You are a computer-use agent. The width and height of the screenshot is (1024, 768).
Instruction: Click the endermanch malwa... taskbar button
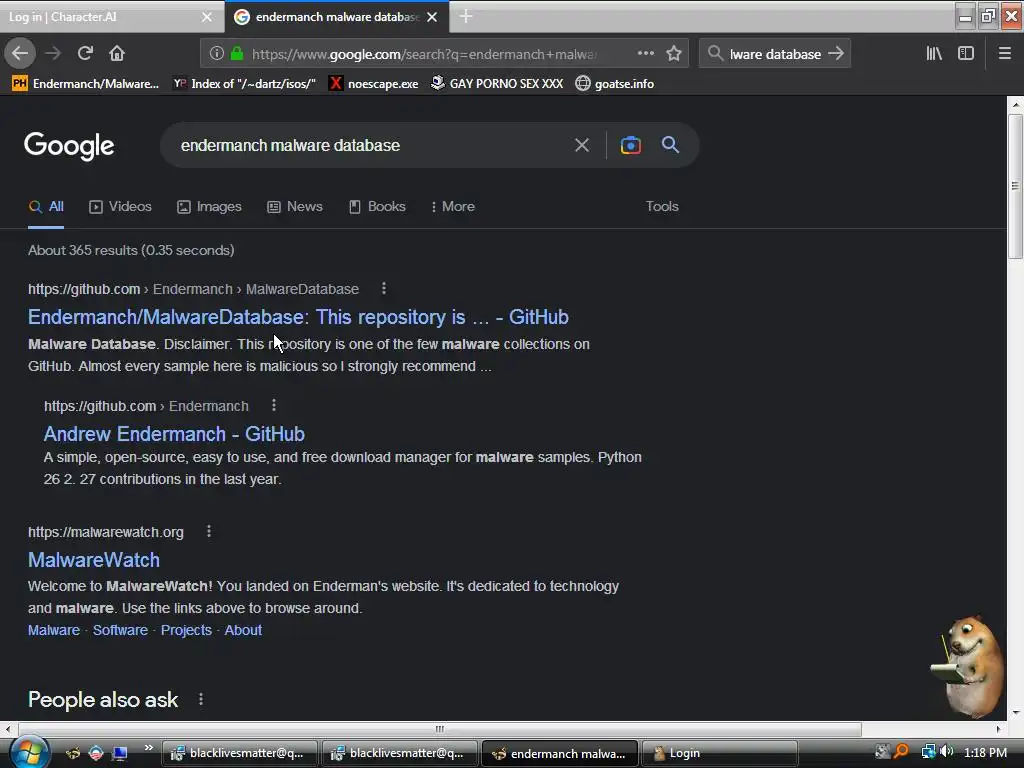pos(560,753)
